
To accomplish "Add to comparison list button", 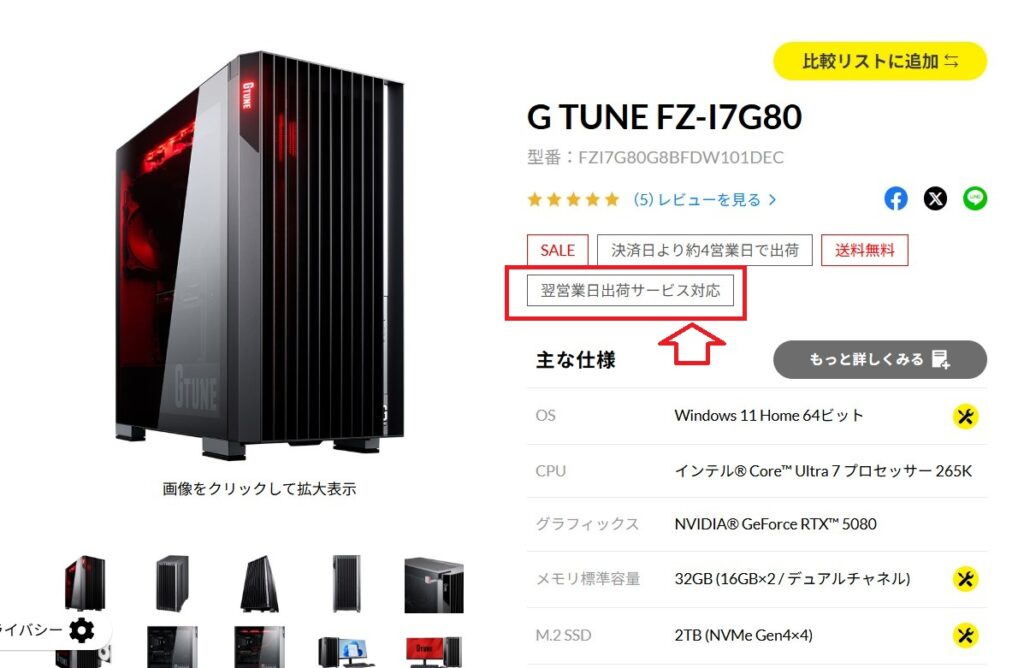I will 880,61.
